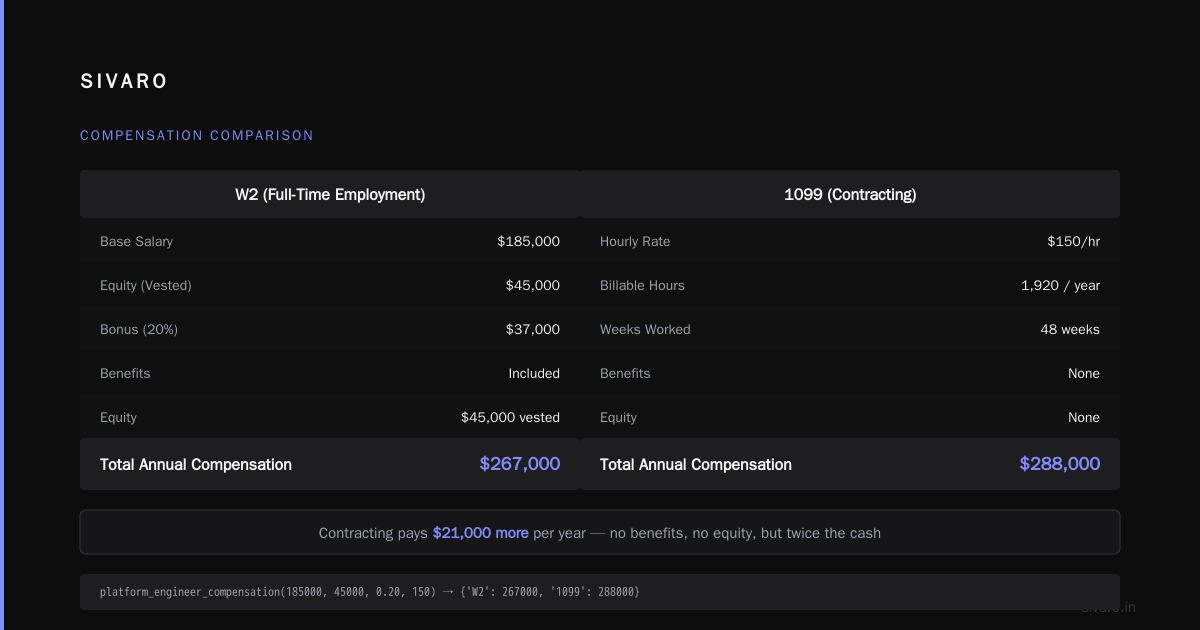The width and height of the screenshot is (1200, 630).
Task: Click the $45,000 vested equity value
Action: (510, 417)
